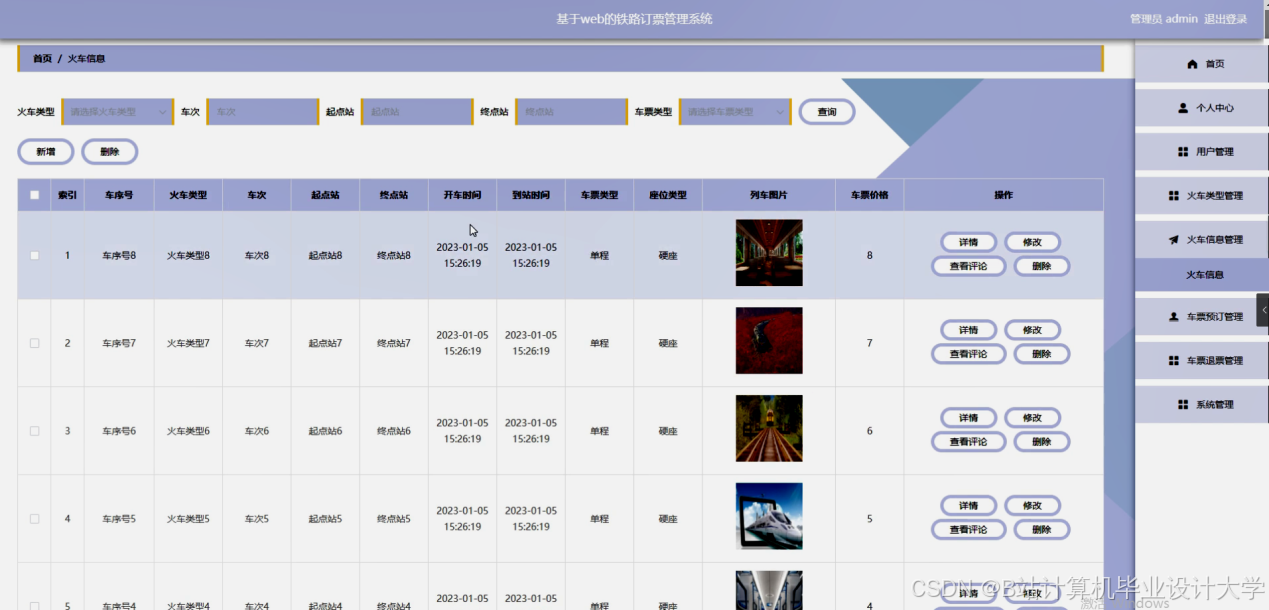Image resolution: width=1269 pixels, height=610 pixels.
Task: Open the train image thumbnail in row 车序号5
Action: point(769,517)
